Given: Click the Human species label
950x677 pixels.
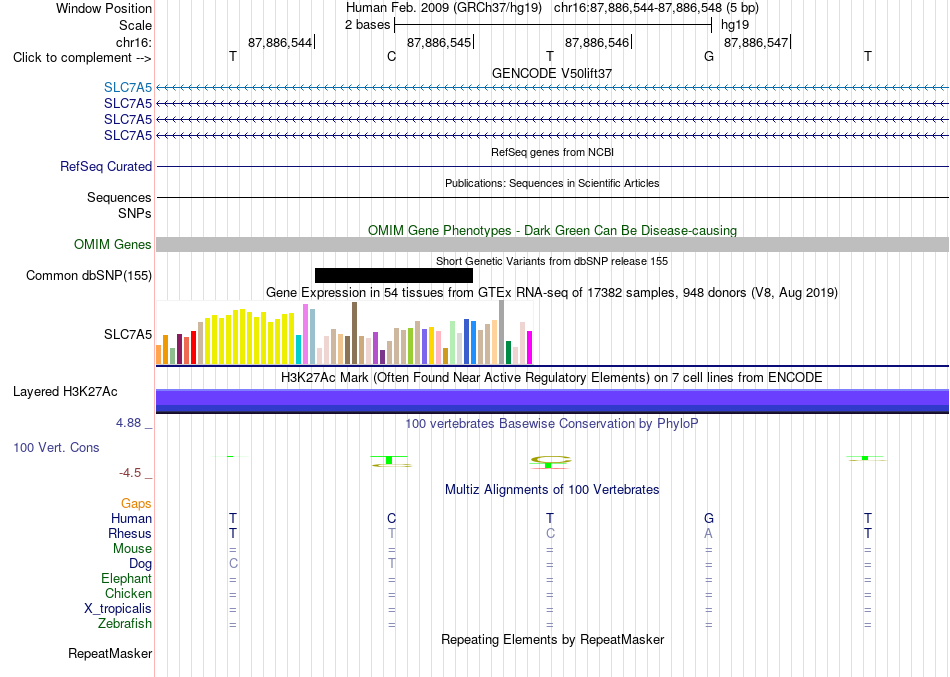Looking at the screenshot, I should click(131, 518).
